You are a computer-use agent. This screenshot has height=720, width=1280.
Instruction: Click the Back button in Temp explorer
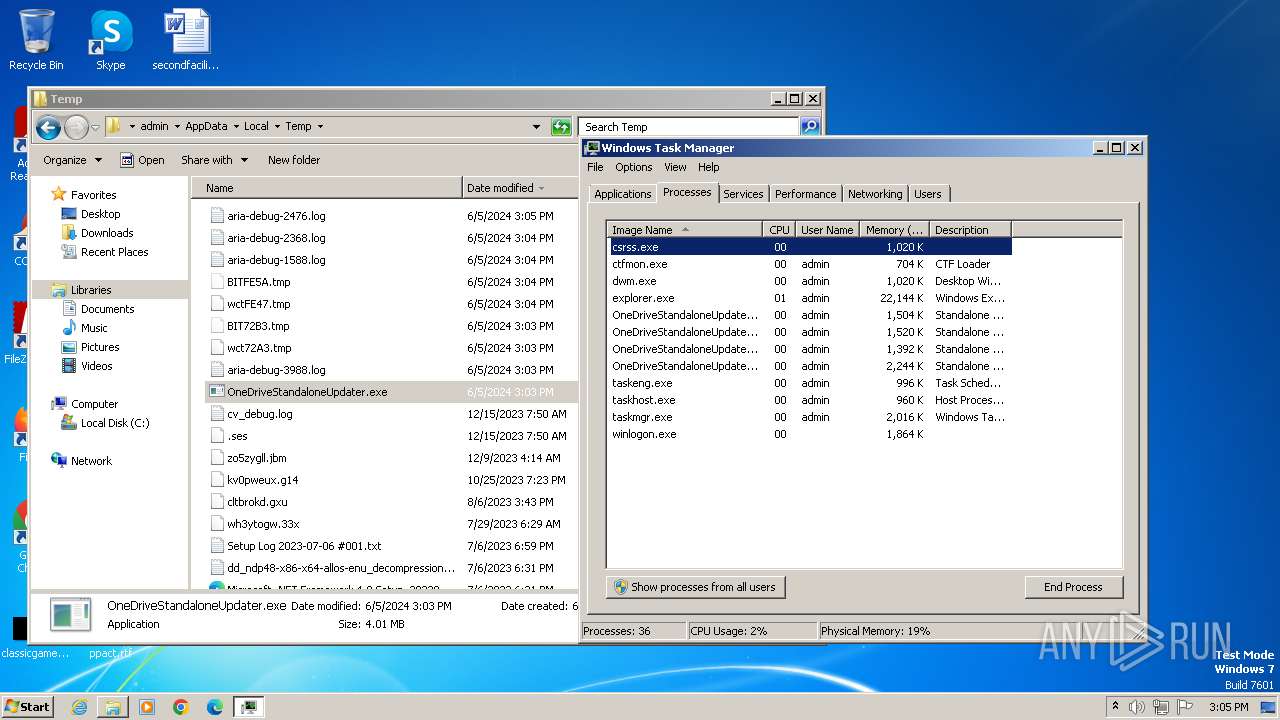(48, 127)
